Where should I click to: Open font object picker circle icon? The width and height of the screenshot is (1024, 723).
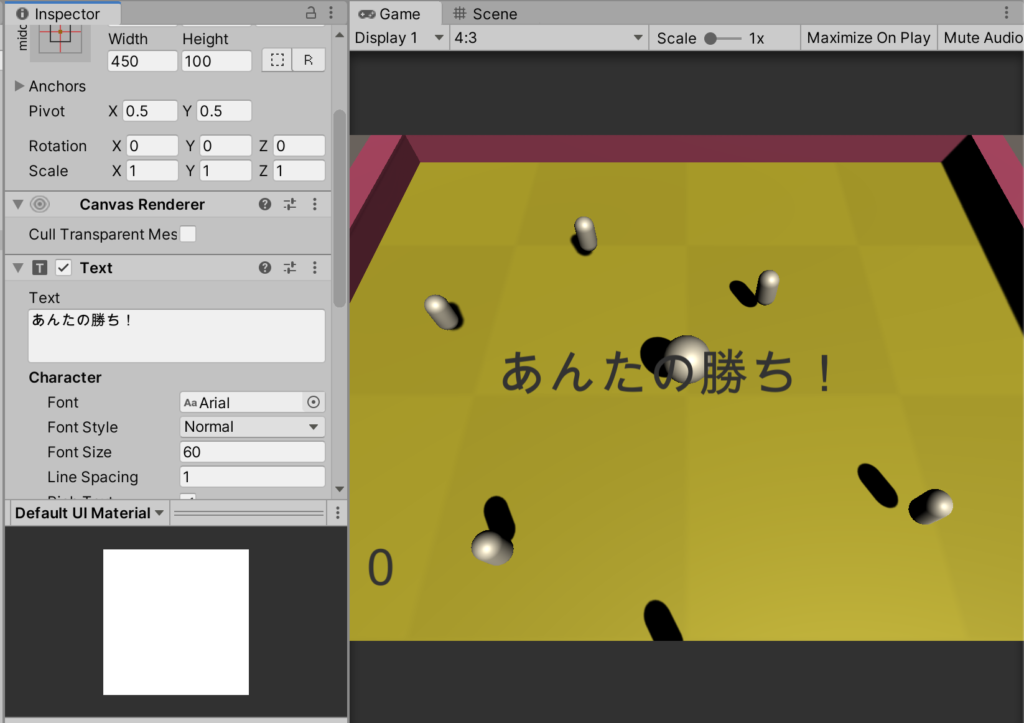(313, 402)
